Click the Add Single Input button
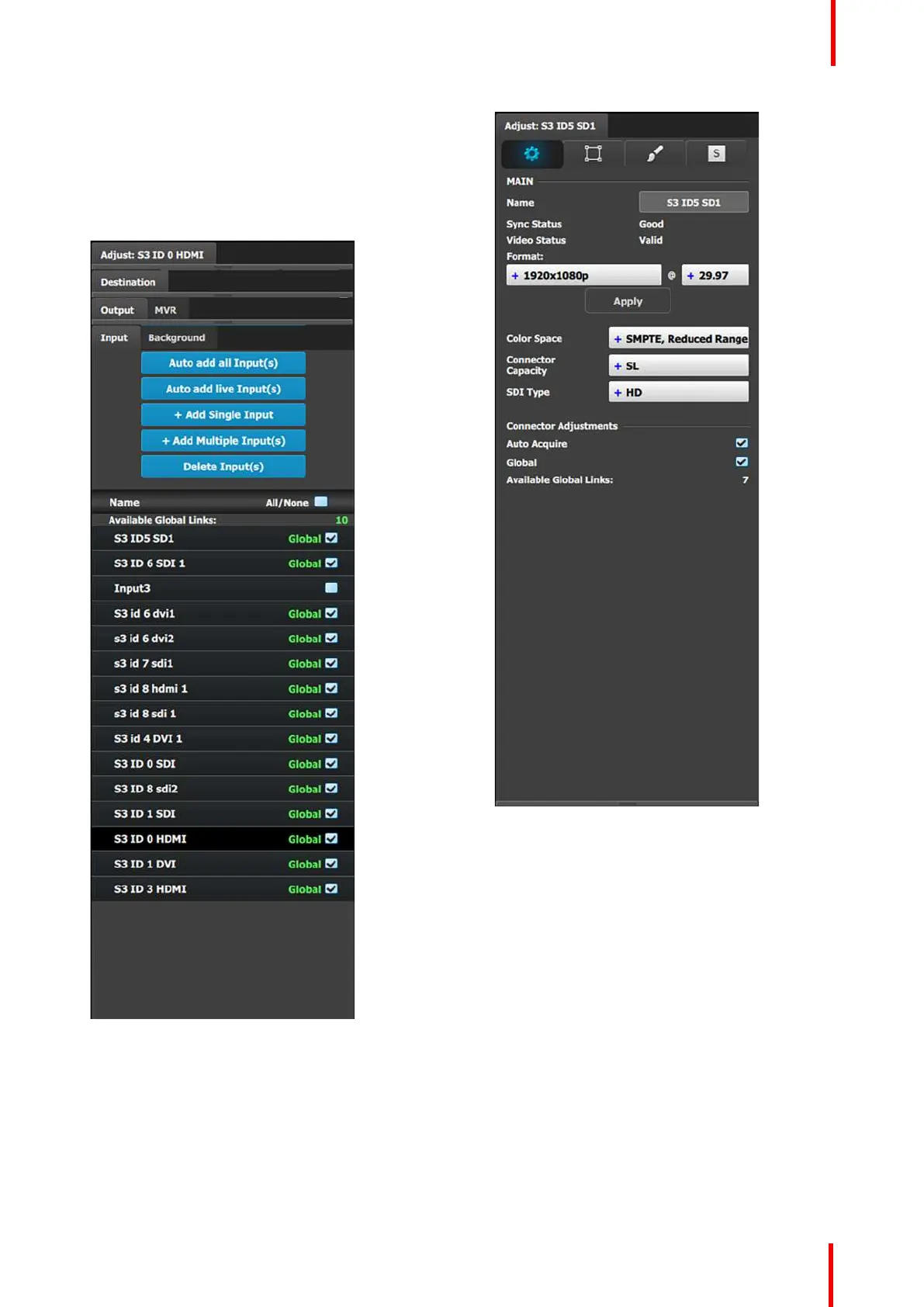Viewport: 924px width, 1307px height. (223, 414)
